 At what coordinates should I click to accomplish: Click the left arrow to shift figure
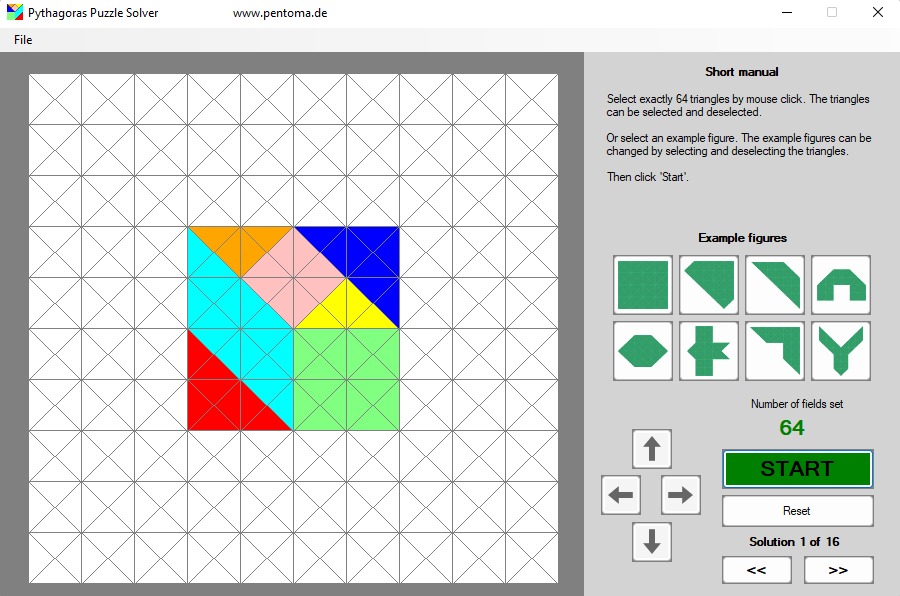click(x=621, y=495)
